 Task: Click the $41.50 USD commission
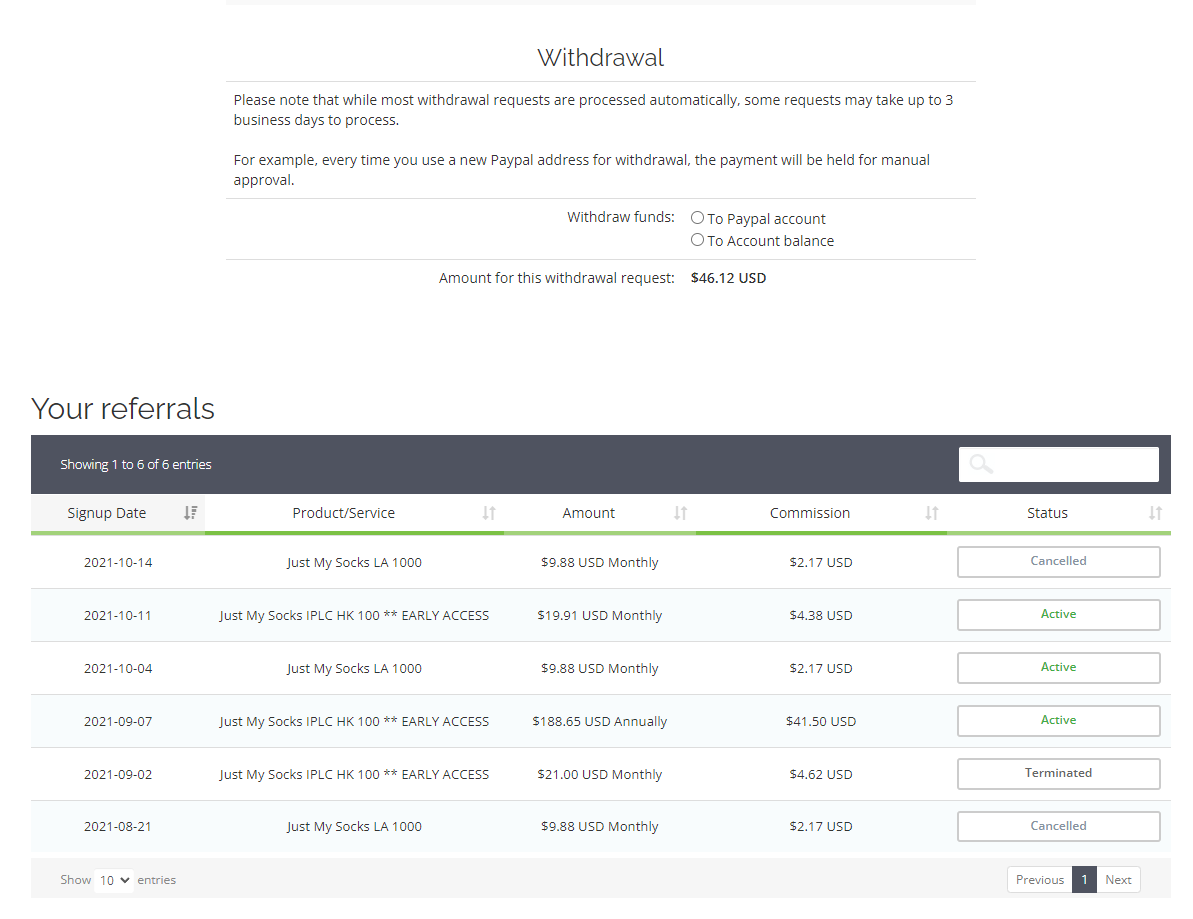coord(821,721)
